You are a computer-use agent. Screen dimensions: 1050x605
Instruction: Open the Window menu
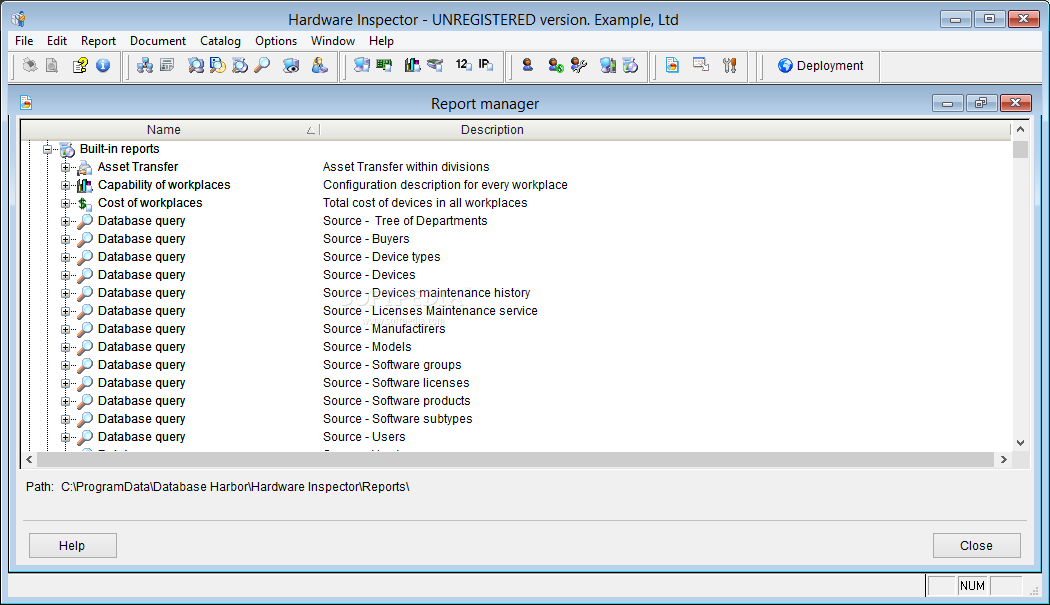tap(333, 41)
